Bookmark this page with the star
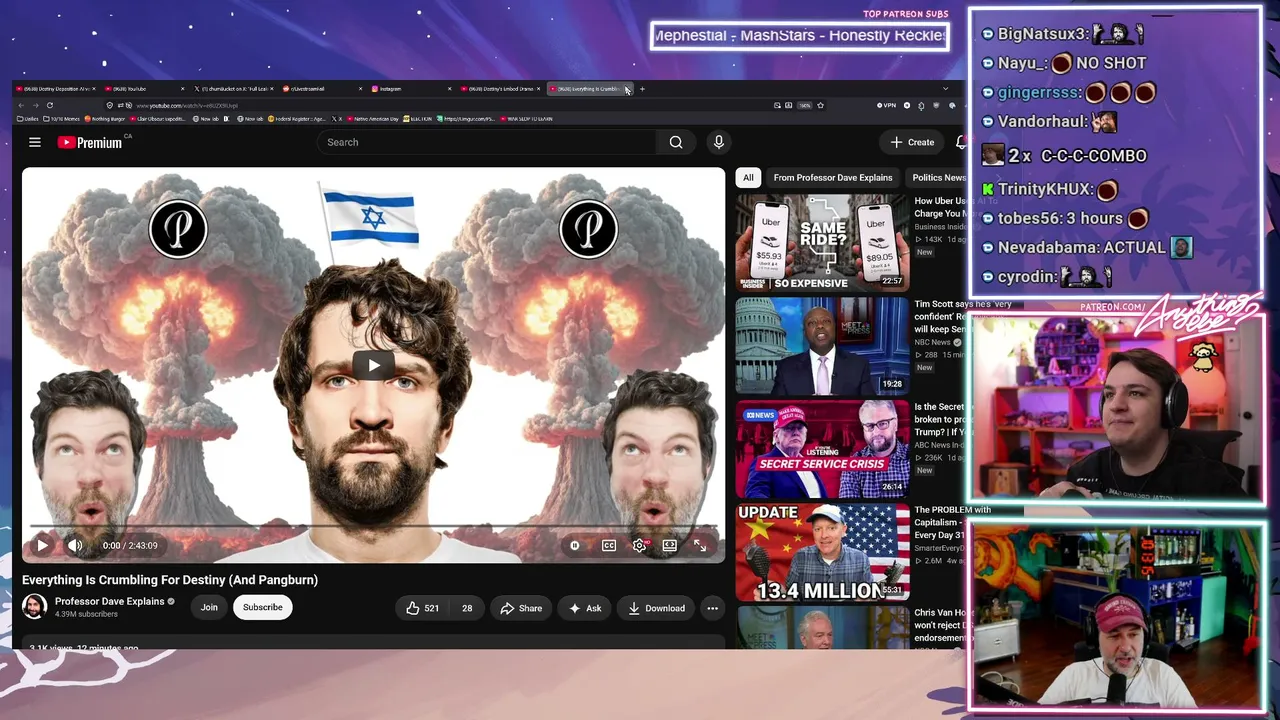Viewport: 1280px width, 720px height. pos(820,105)
